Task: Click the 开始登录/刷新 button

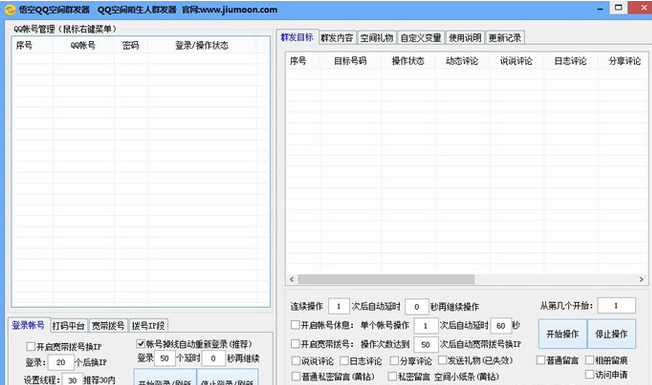Action: [165, 378]
